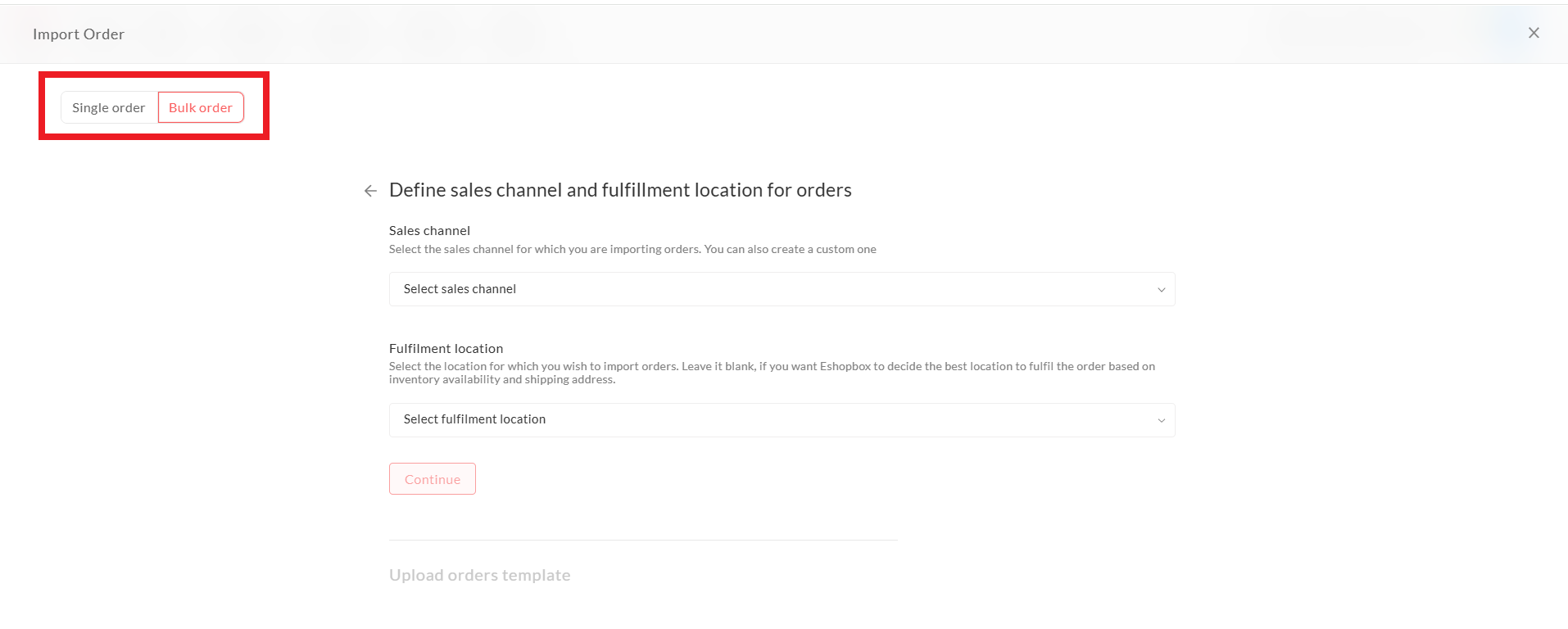This screenshot has width=1568, height=629.
Task: Click the Sales channel field label
Action: click(x=429, y=231)
